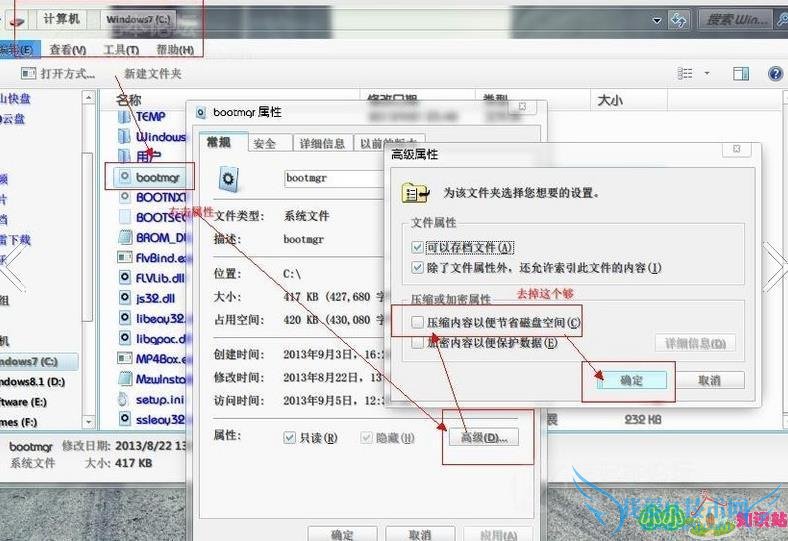788x541 pixels.
Task: Select the setup.ini file icon
Action: tap(124, 399)
